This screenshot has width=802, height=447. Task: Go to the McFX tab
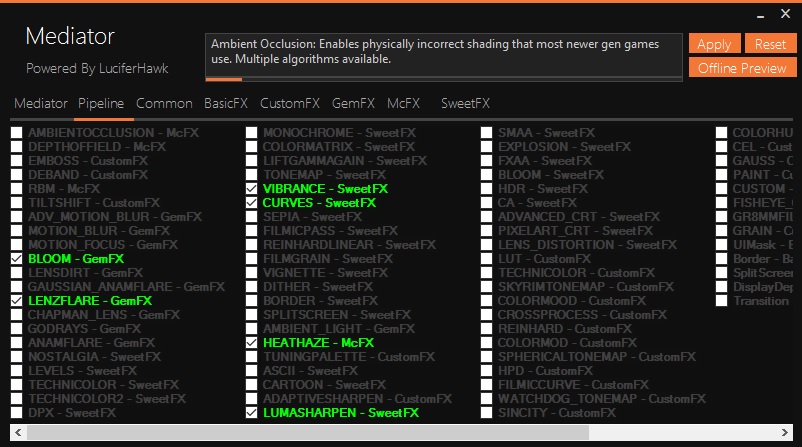point(404,103)
